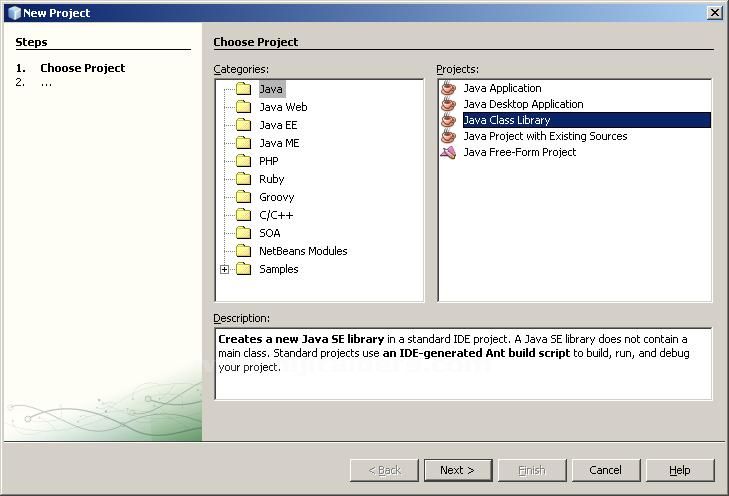Image resolution: width=729 pixels, height=496 pixels.
Task: Choose Java Free-Form Project type
Action: pos(519,152)
